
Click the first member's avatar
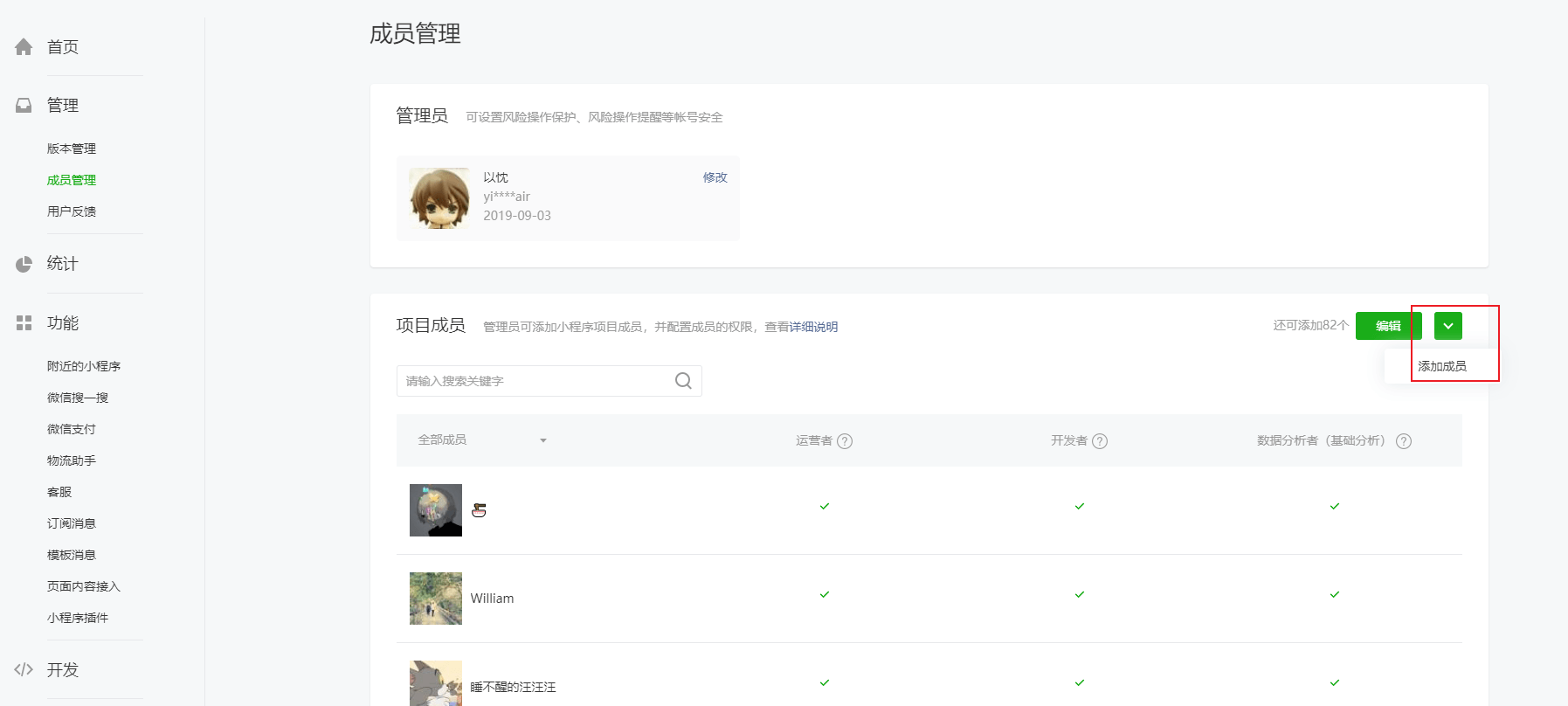pos(436,510)
